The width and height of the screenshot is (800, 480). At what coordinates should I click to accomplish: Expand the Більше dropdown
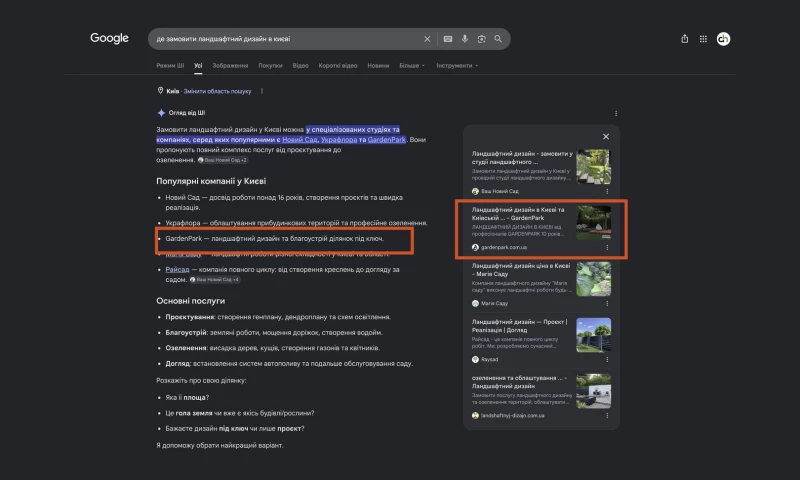click(x=412, y=65)
